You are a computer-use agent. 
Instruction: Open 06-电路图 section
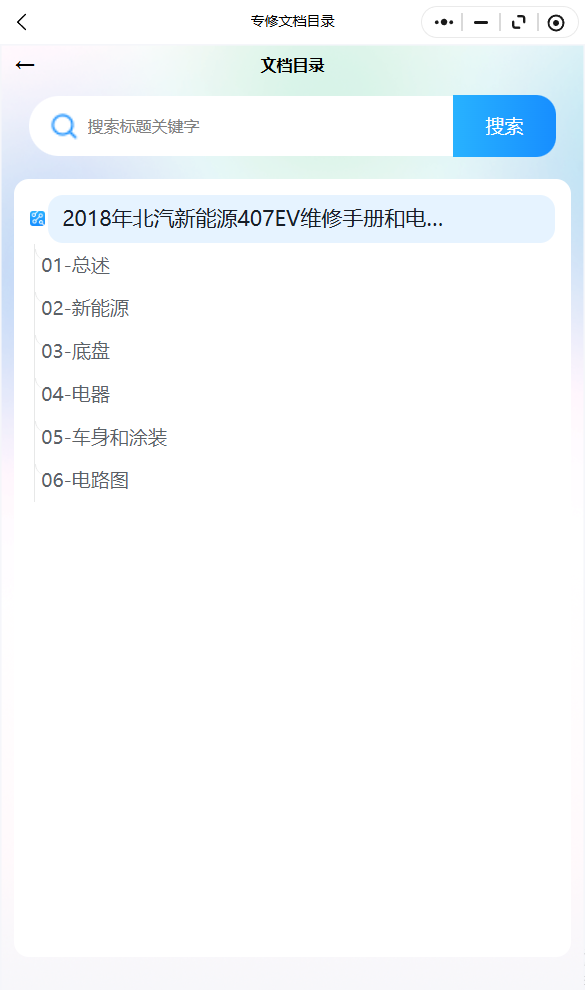[x=85, y=480]
